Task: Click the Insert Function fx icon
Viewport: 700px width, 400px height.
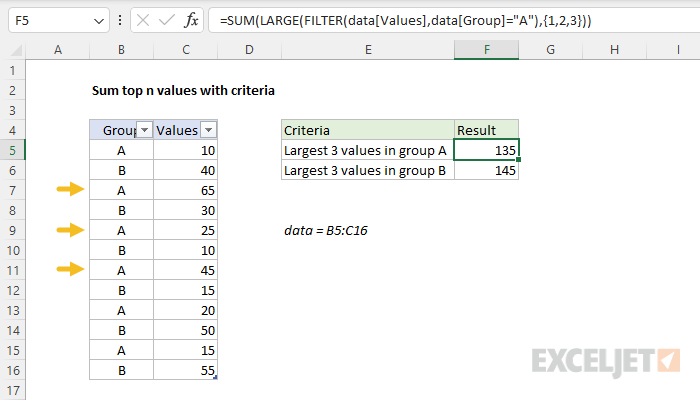Action: (x=192, y=21)
